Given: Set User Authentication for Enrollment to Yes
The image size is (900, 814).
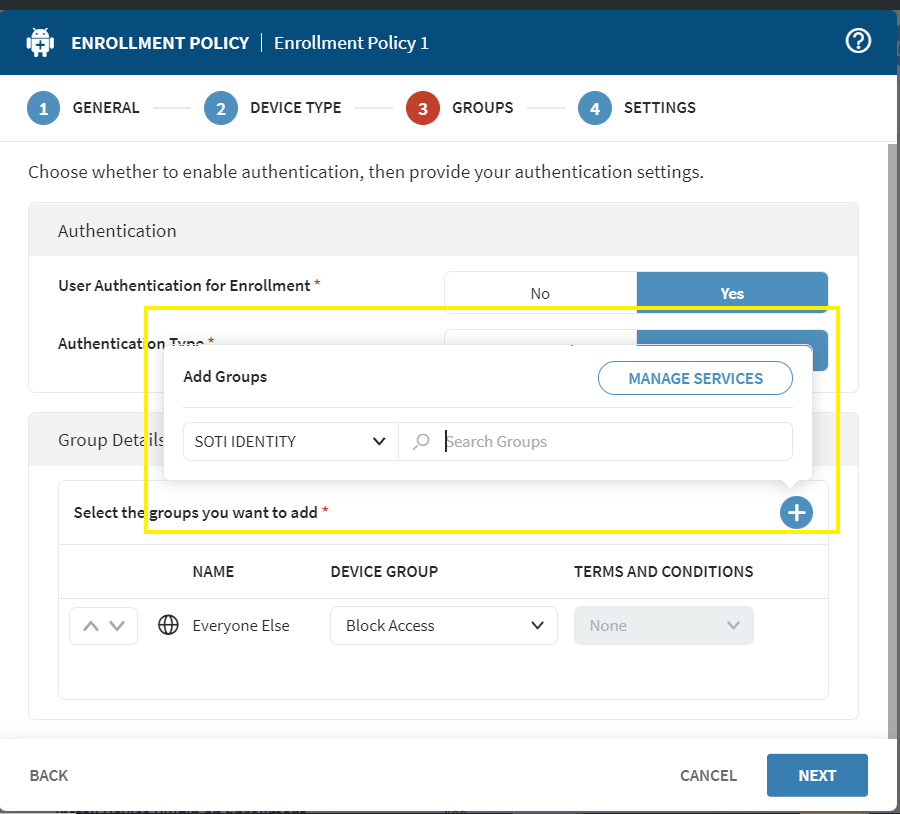Looking at the screenshot, I should tap(732, 293).
